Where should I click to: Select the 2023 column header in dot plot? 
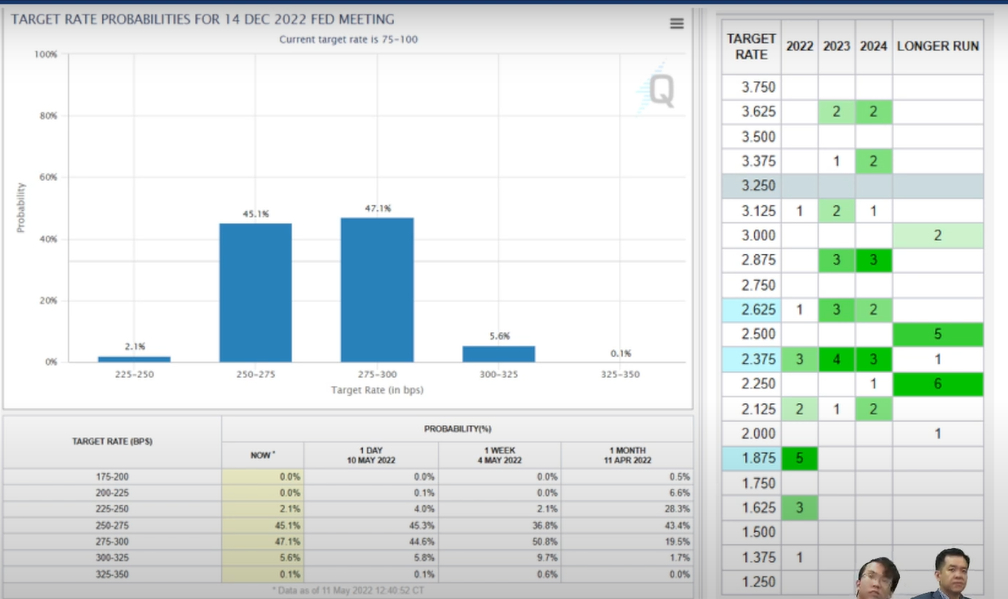(x=836, y=47)
